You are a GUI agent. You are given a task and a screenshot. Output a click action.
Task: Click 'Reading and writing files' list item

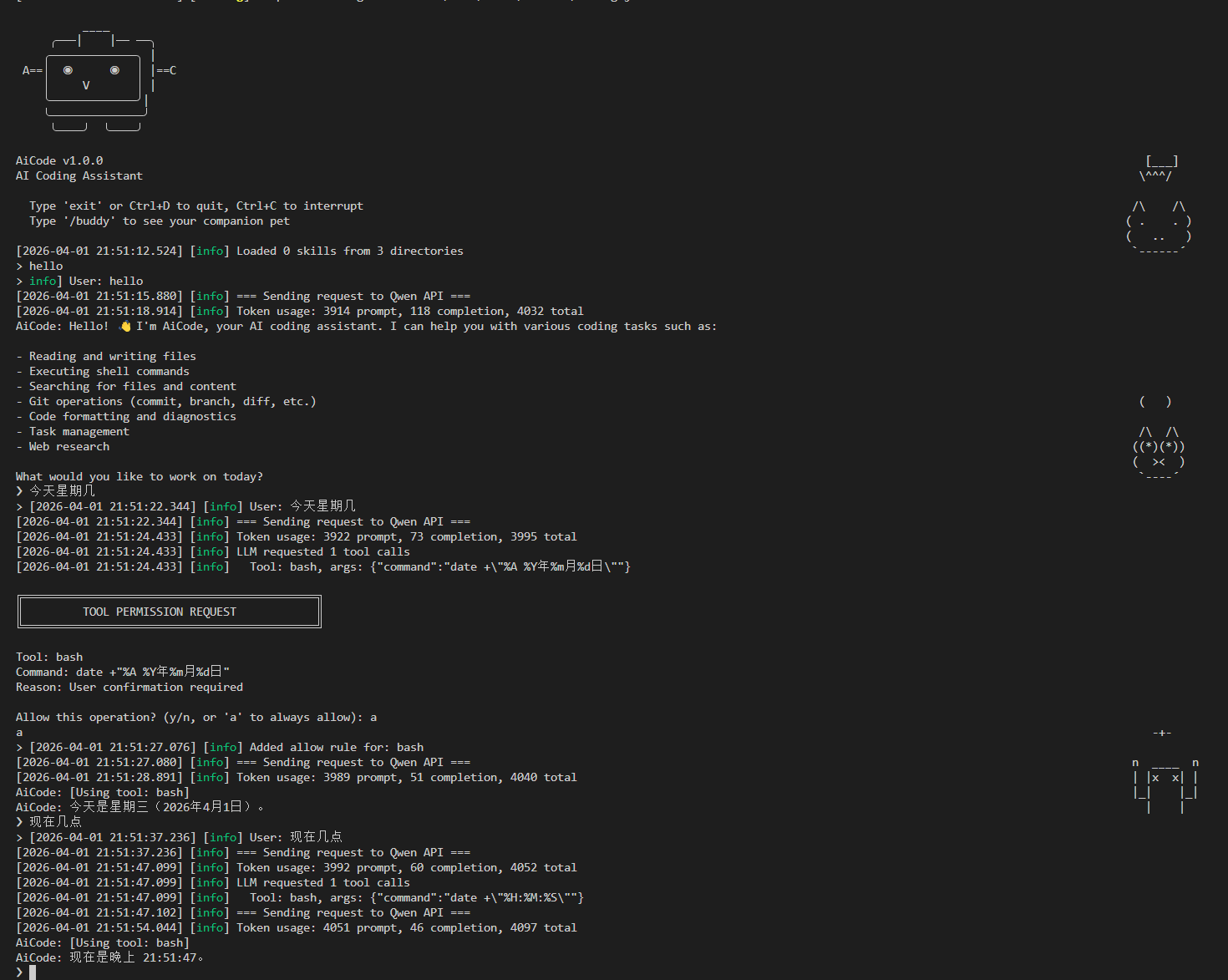pyautogui.click(x=106, y=356)
